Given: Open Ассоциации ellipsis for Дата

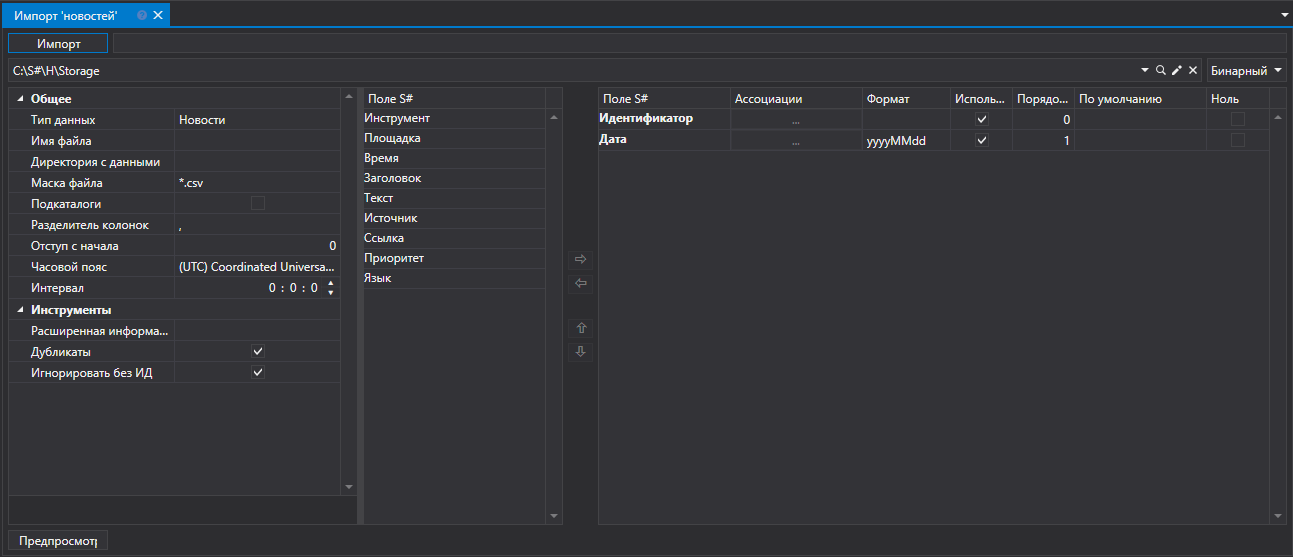Looking at the screenshot, I should (796, 142).
